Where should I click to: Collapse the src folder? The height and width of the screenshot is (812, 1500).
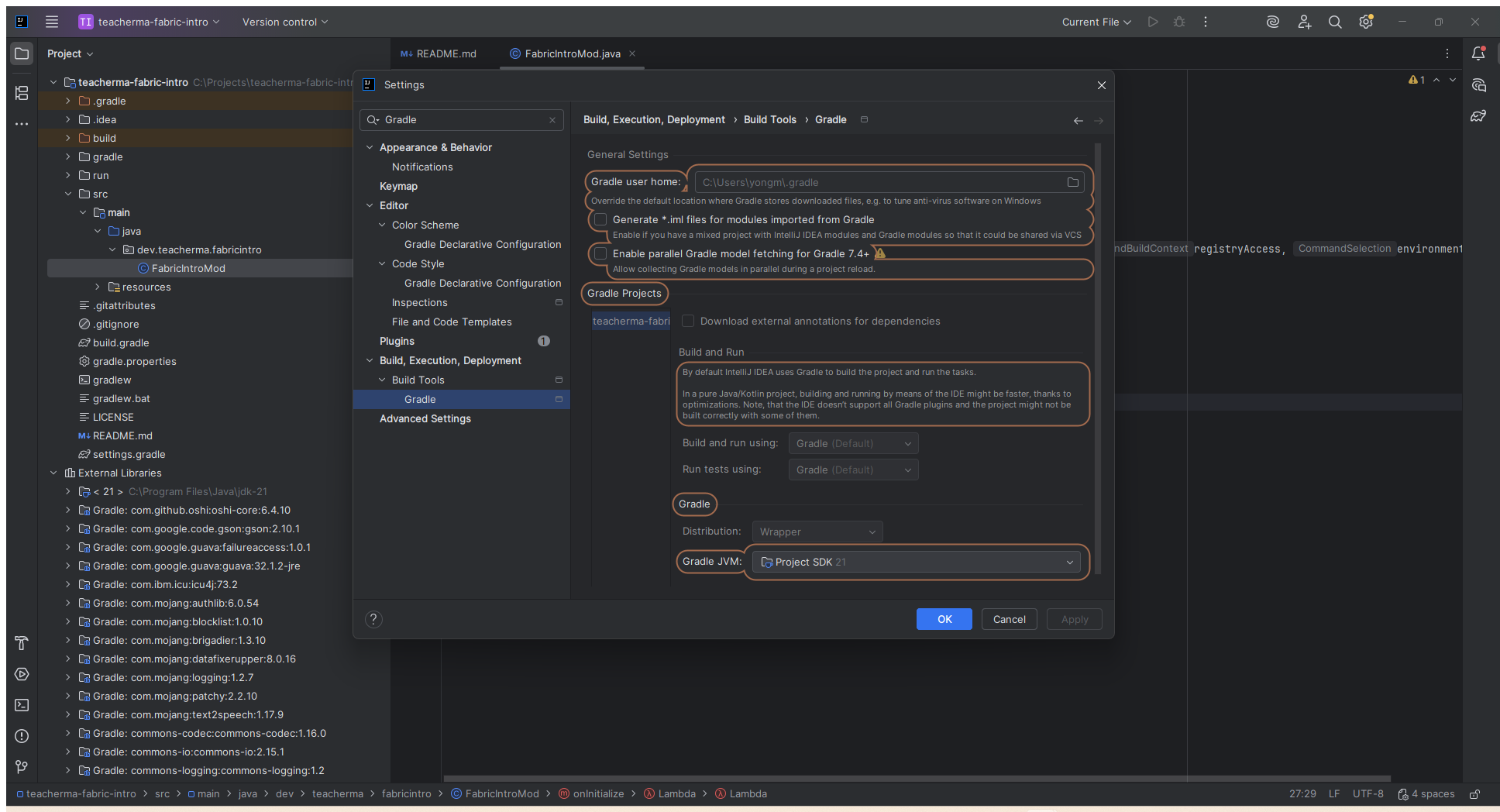point(67,194)
